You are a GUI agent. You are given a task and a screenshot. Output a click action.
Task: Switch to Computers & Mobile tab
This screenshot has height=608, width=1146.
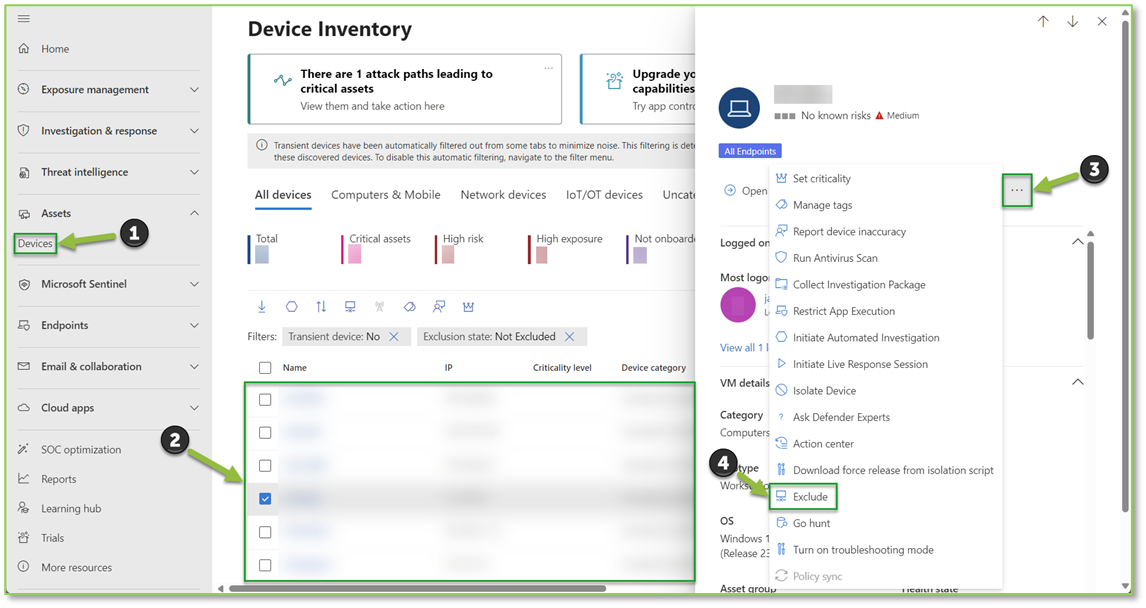pos(385,195)
